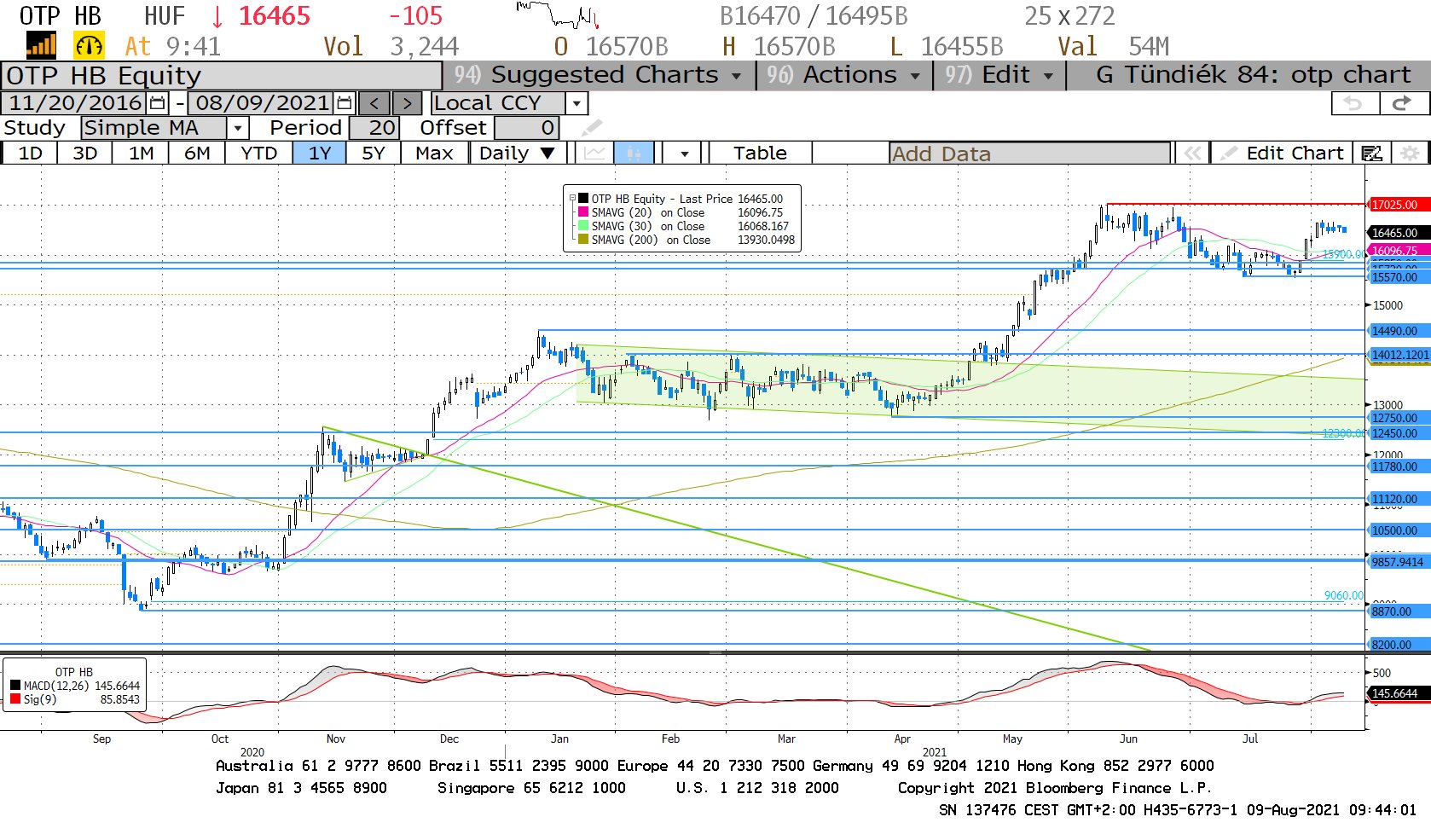
Task: Open end date calendar picker
Action: pyautogui.click(x=345, y=103)
